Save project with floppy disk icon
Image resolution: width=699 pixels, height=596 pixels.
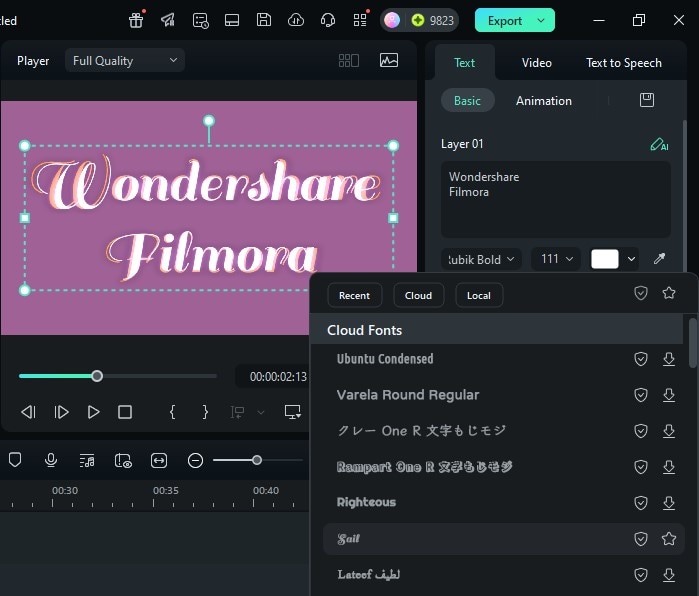[x=264, y=20]
